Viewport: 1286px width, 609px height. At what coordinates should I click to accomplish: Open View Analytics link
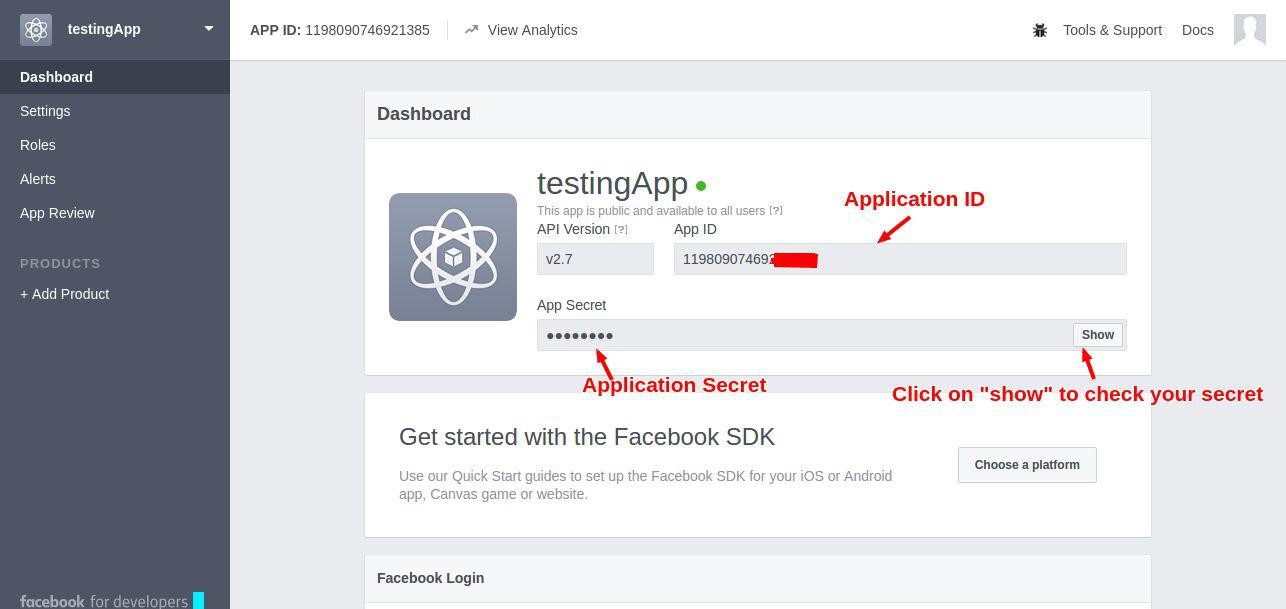tap(532, 30)
